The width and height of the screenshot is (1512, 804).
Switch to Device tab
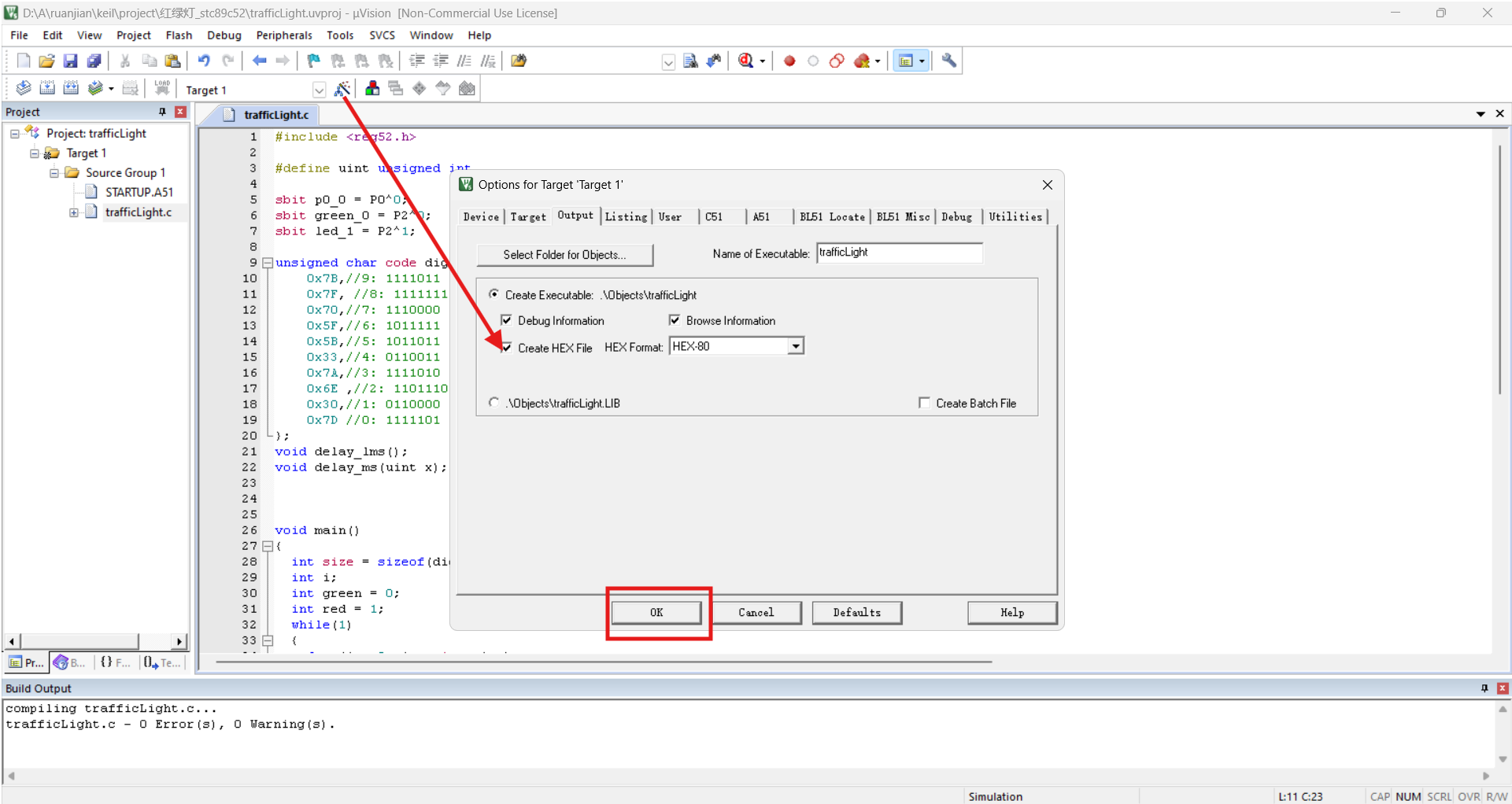click(x=481, y=217)
